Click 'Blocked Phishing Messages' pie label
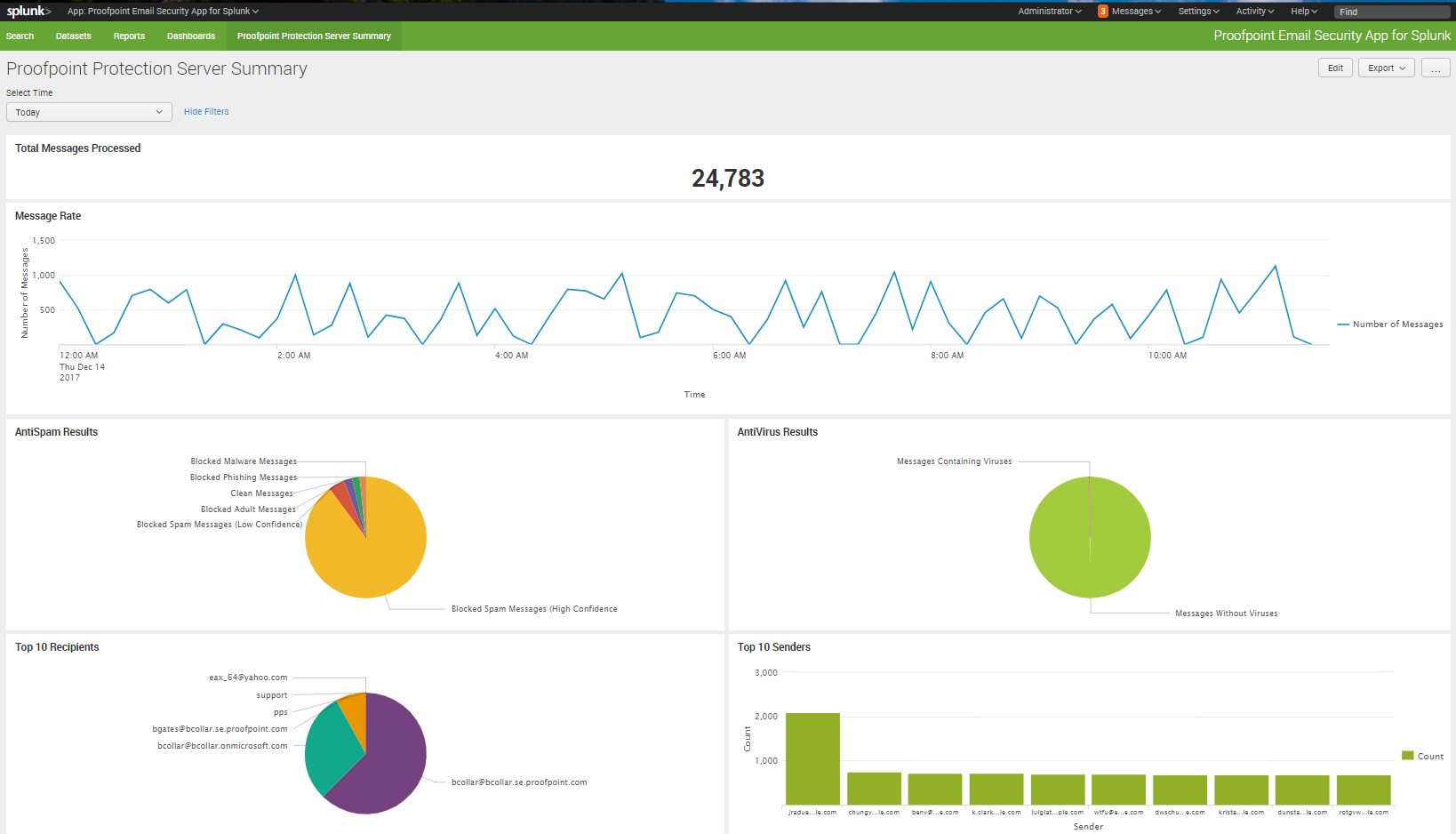 pyautogui.click(x=244, y=477)
